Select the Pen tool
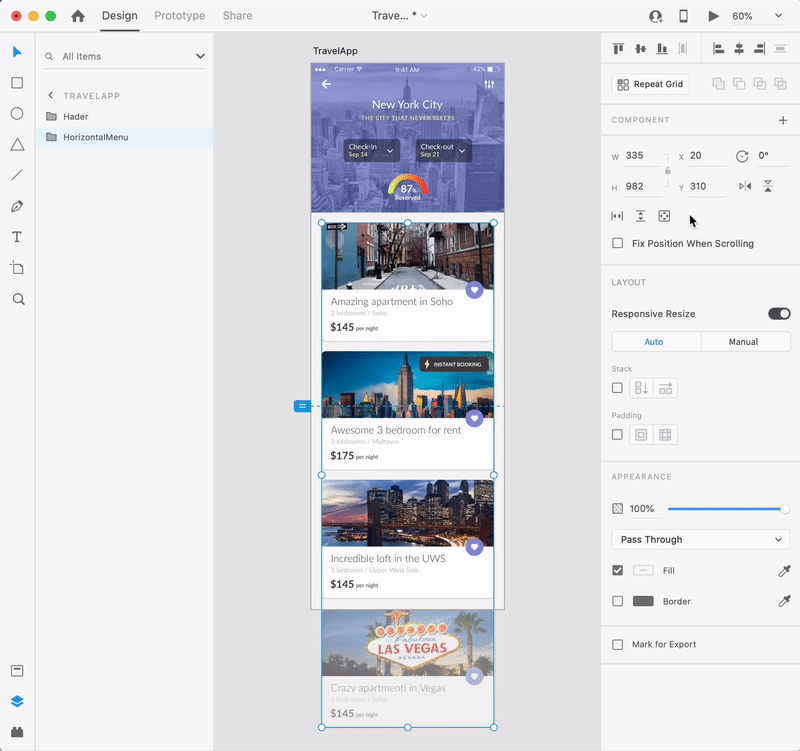The height and width of the screenshot is (751, 800). click(17, 206)
